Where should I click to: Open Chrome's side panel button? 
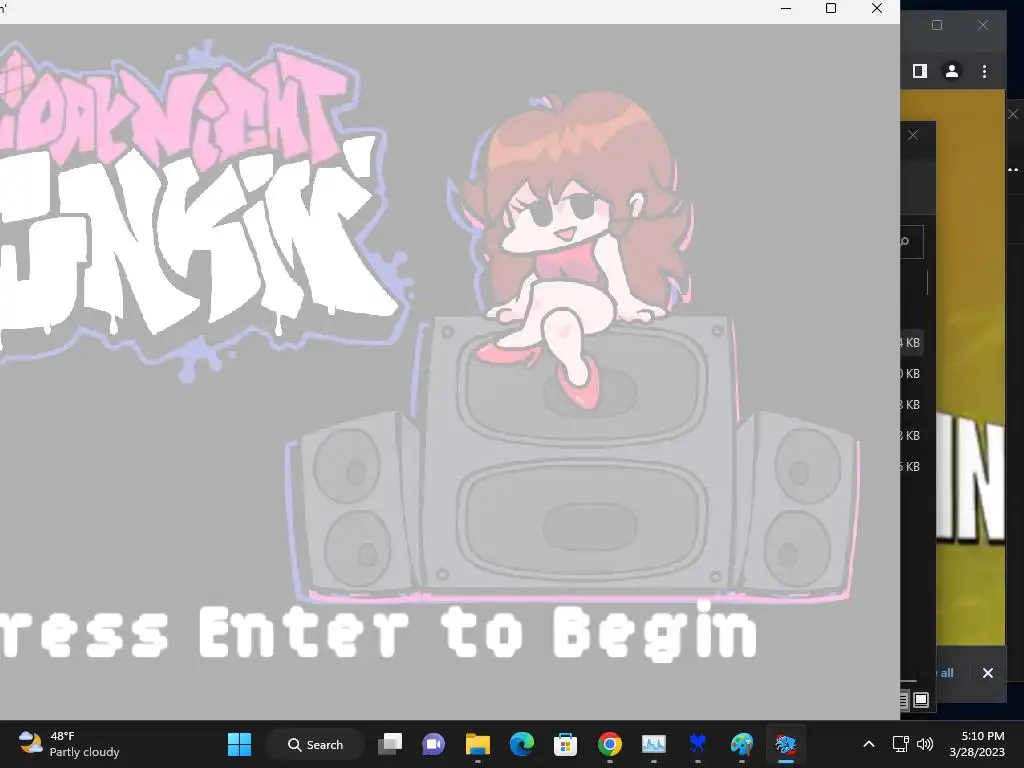(x=920, y=71)
